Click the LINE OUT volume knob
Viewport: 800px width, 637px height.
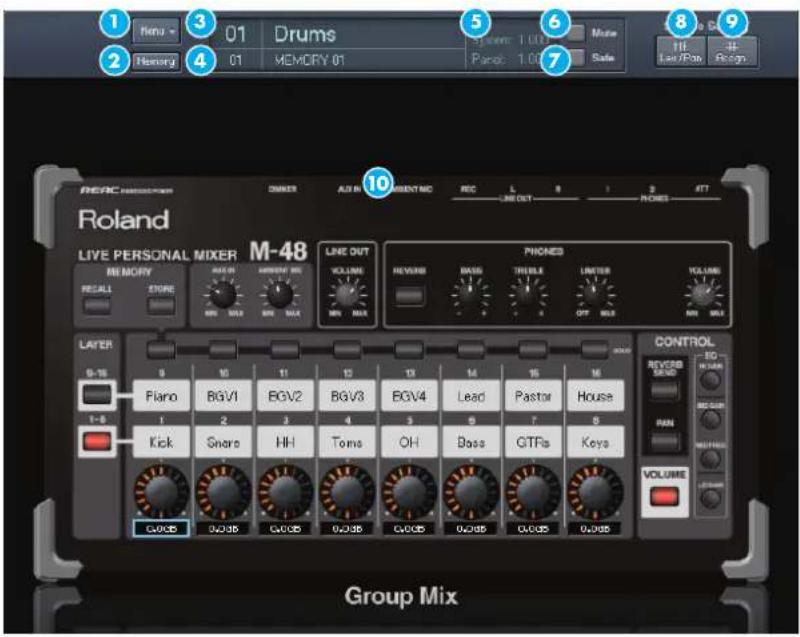347,294
